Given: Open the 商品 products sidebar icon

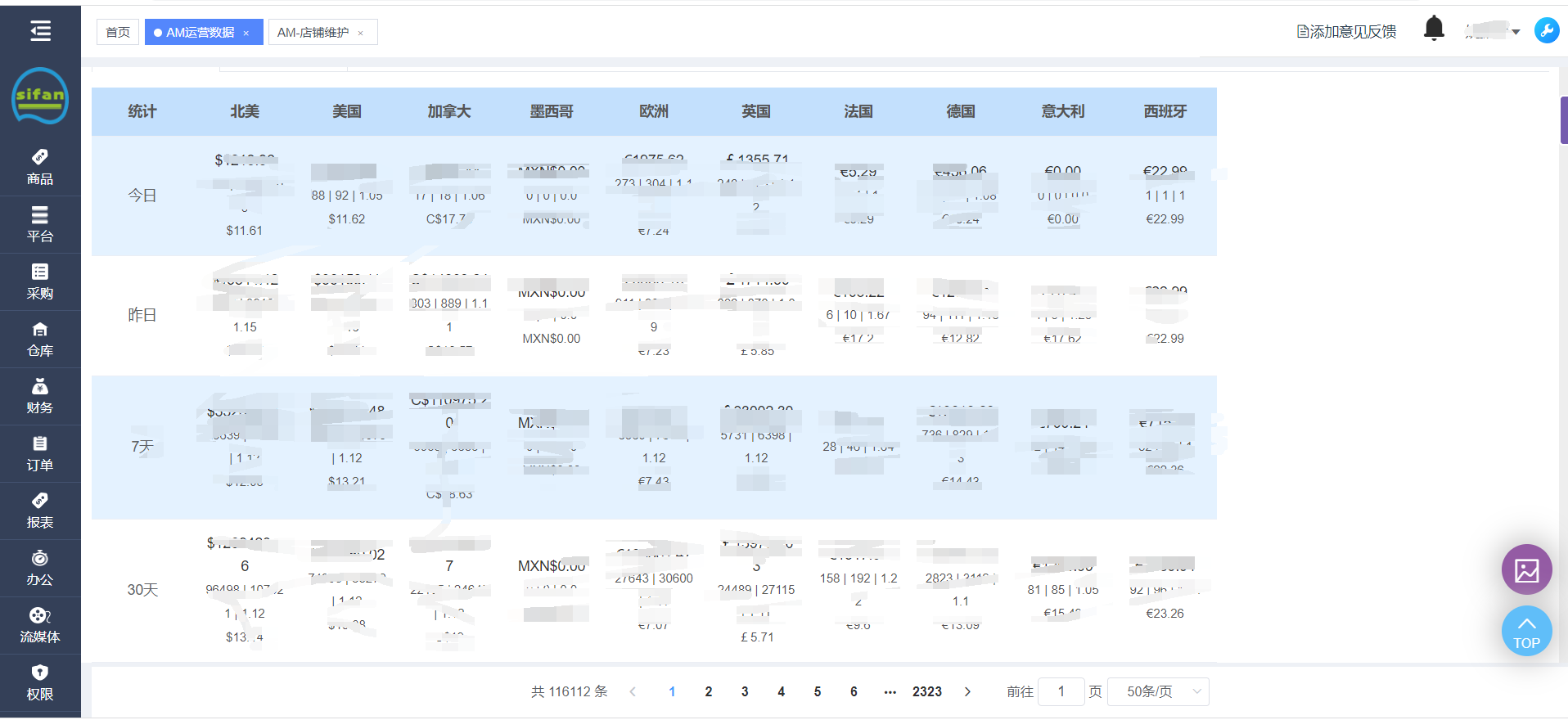Looking at the screenshot, I should pyautogui.click(x=40, y=167).
